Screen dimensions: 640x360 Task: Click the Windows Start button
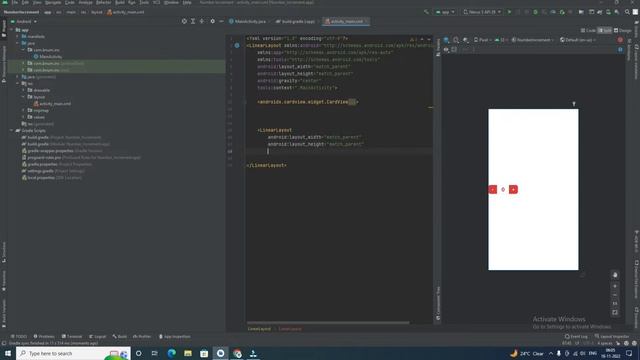tap(8, 353)
